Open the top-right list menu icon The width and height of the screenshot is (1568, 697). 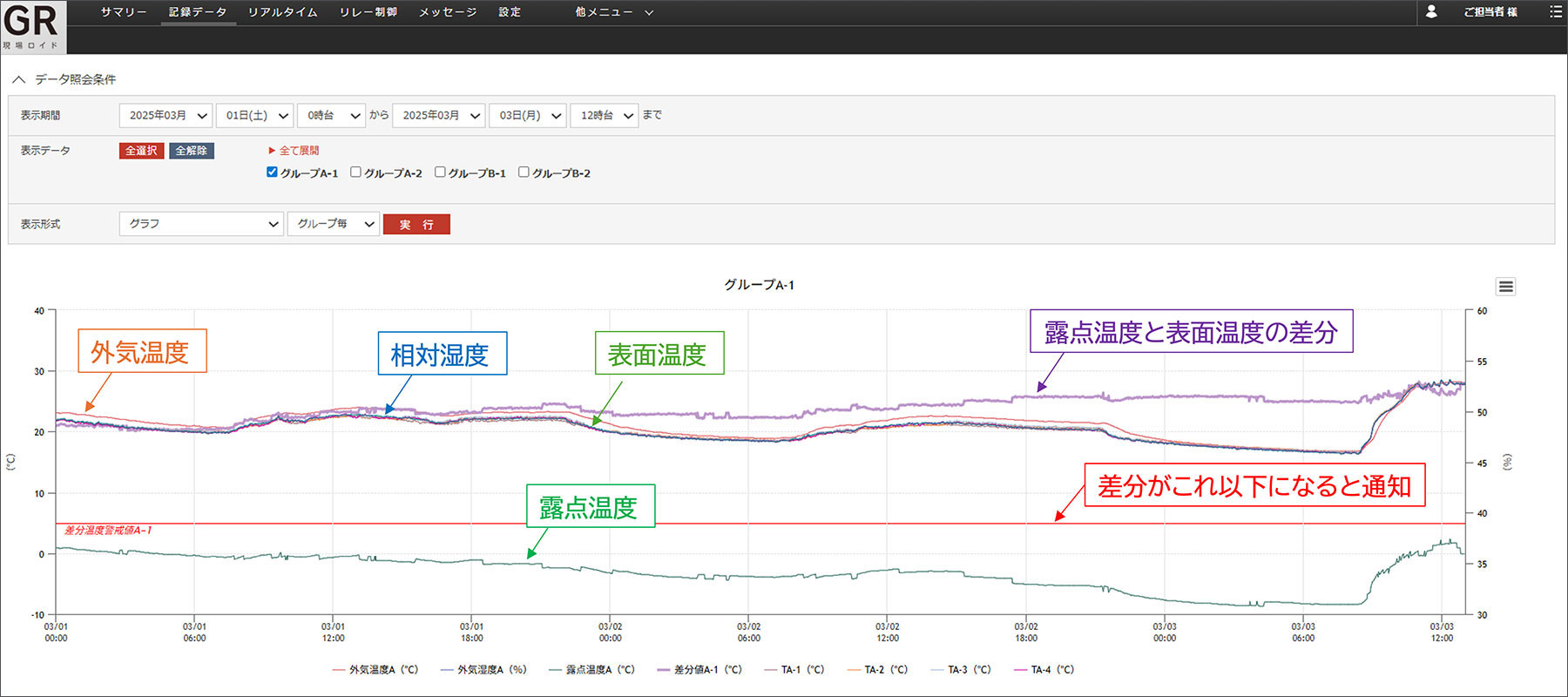point(1555,11)
